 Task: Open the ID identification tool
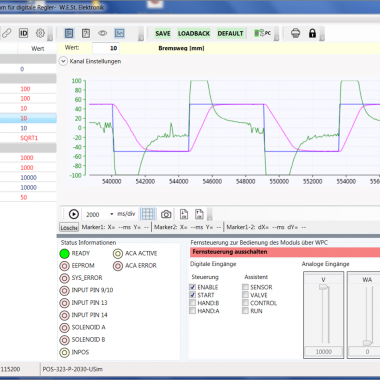click(x=23, y=33)
